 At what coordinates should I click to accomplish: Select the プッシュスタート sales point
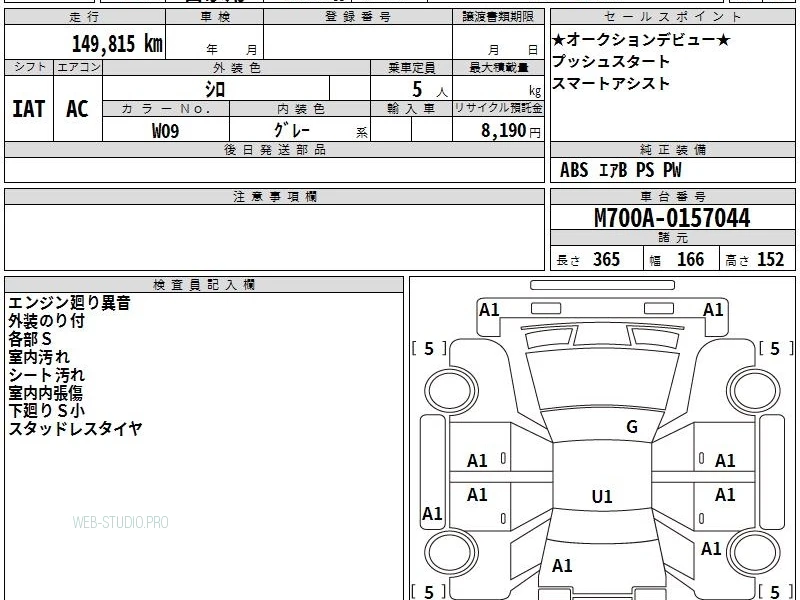pos(611,62)
